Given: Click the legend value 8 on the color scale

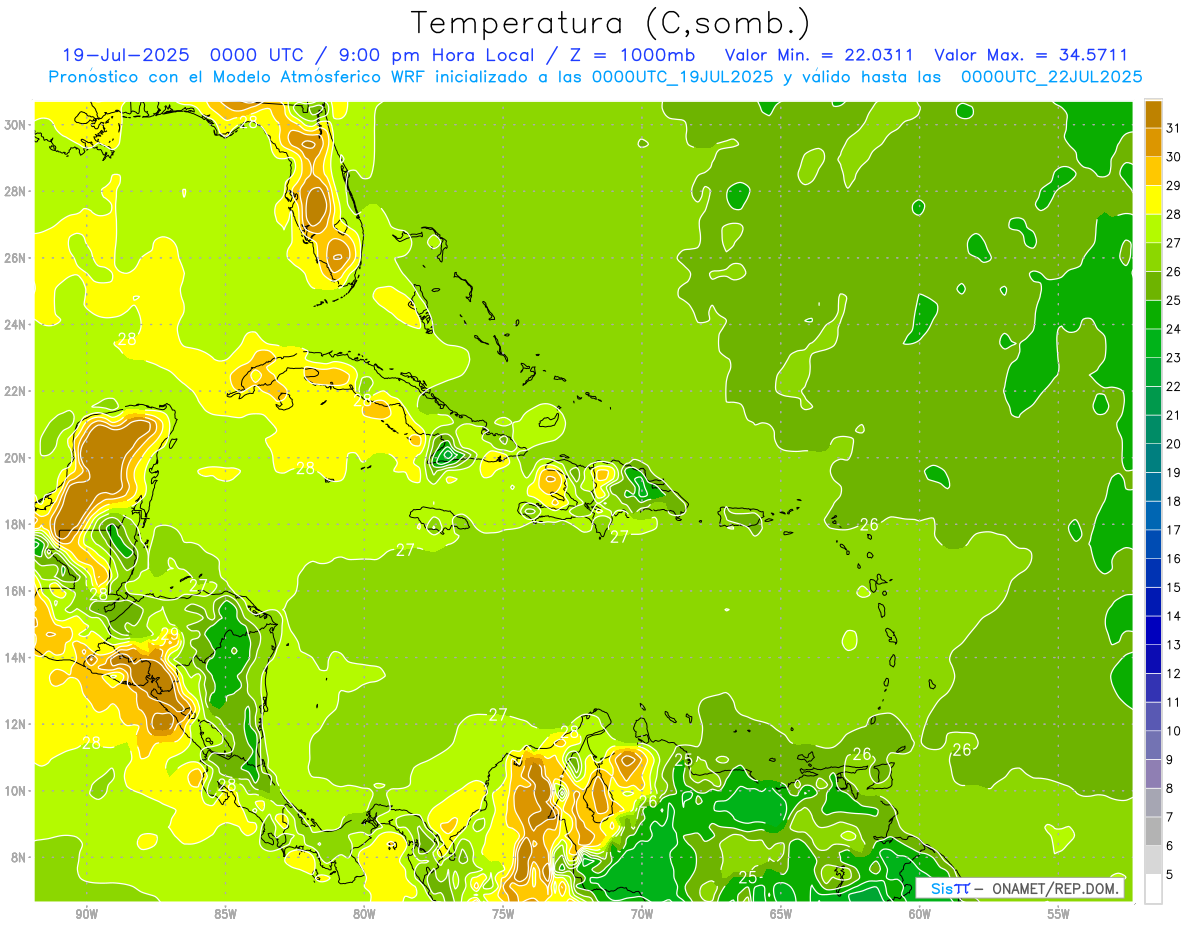Looking at the screenshot, I should pos(1171,789).
